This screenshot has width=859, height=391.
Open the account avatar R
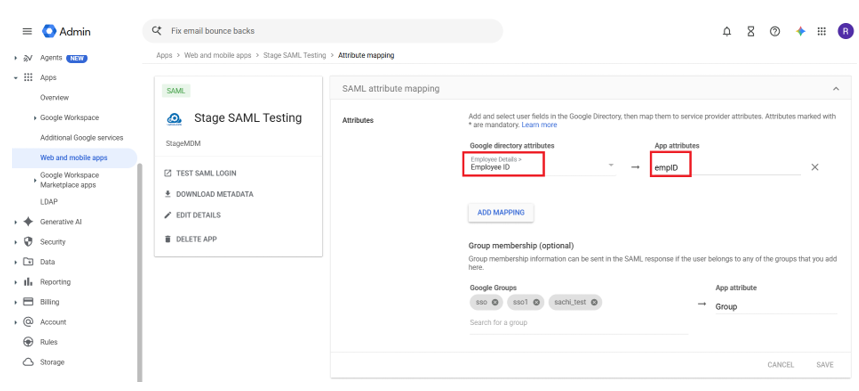coord(845,31)
